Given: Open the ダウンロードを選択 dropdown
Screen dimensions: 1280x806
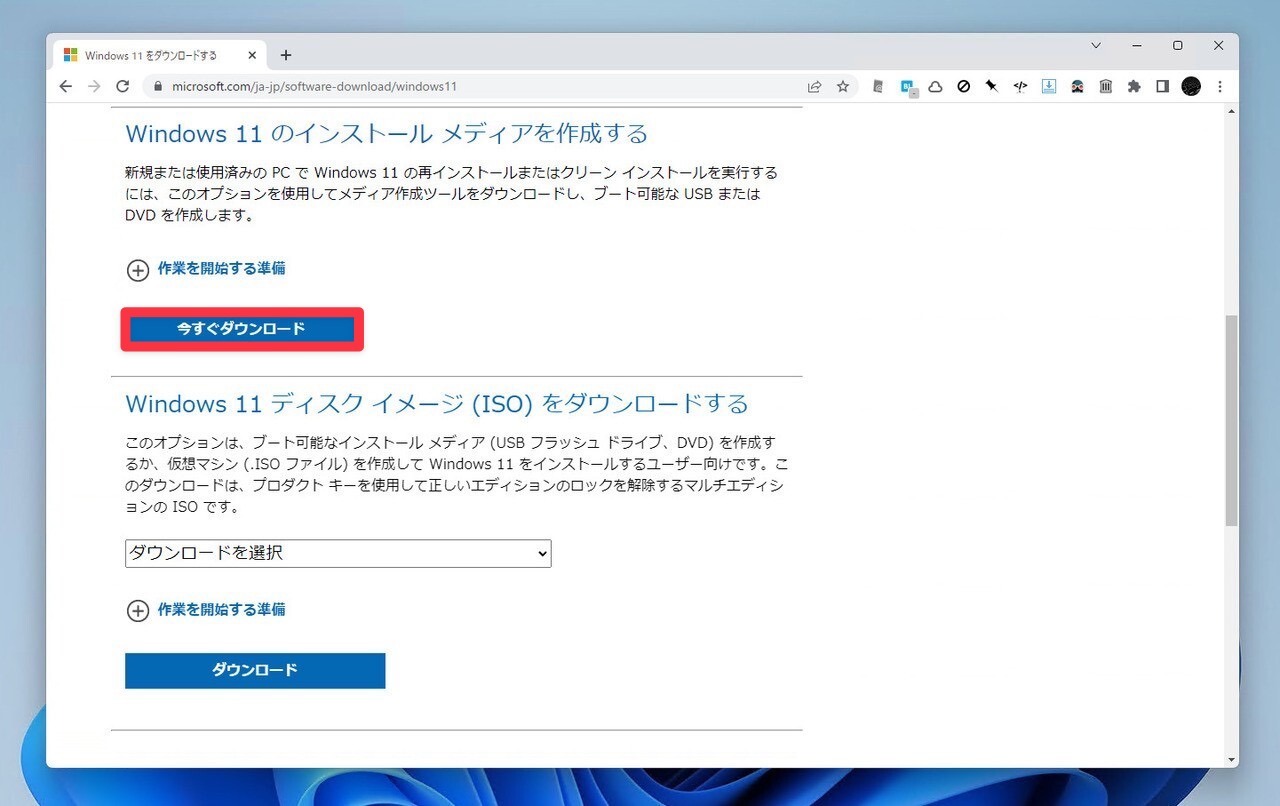Looking at the screenshot, I should (338, 553).
